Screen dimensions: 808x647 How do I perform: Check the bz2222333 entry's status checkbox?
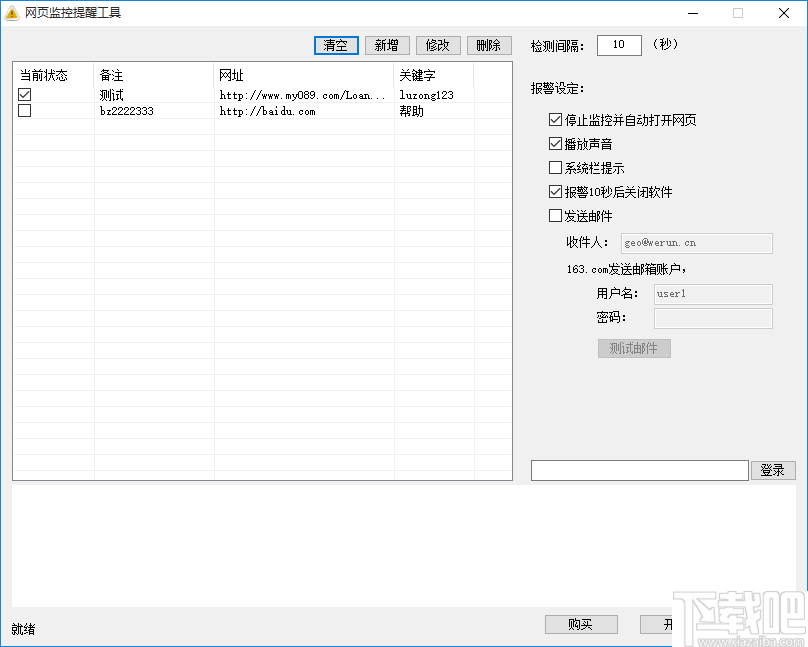click(x=24, y=110)
